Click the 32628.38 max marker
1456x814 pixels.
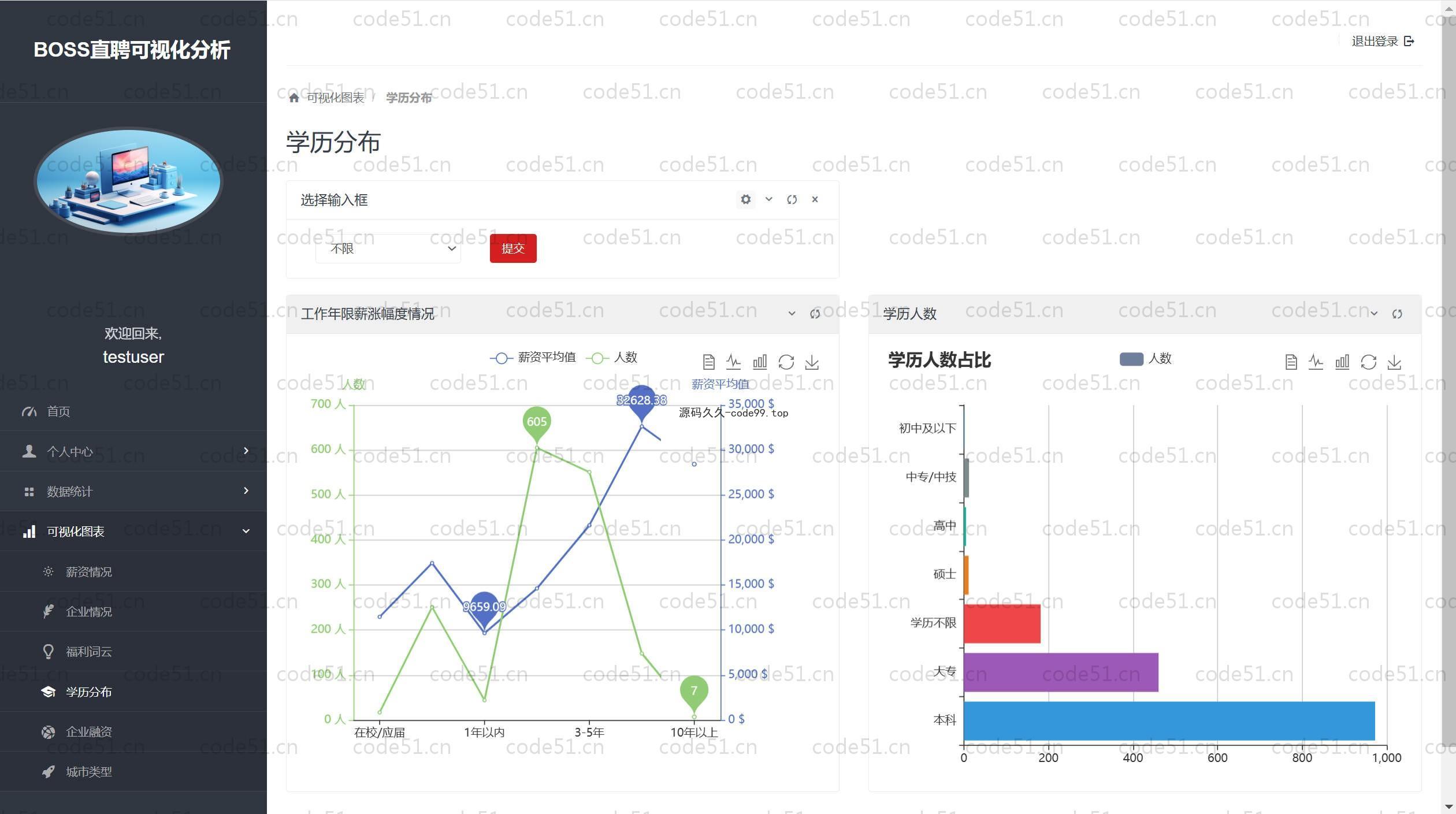pos(641,401)
